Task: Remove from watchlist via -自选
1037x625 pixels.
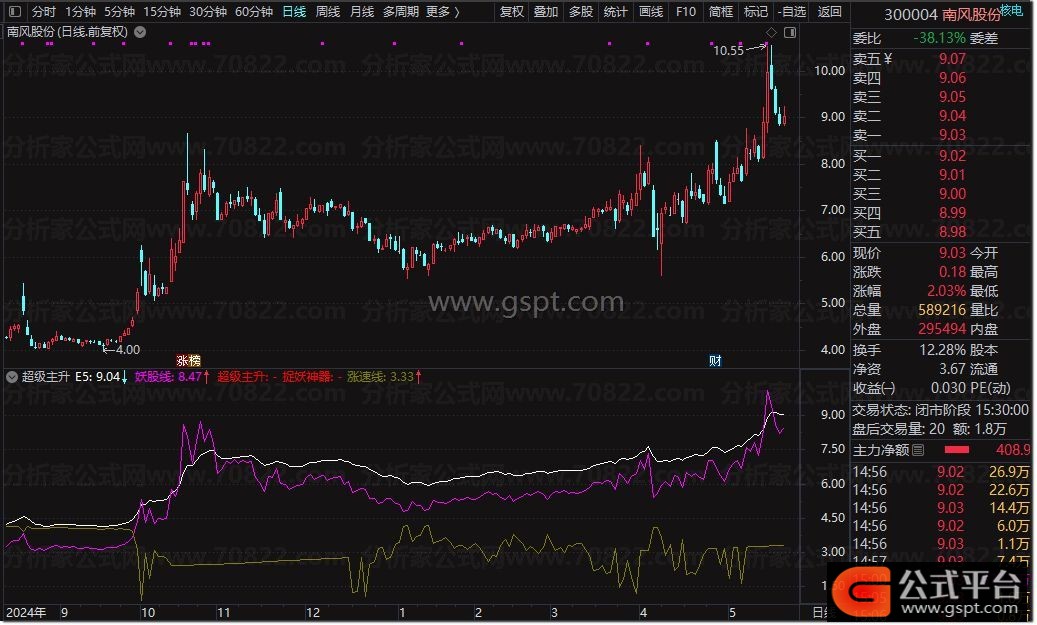Action: point(792,11)
